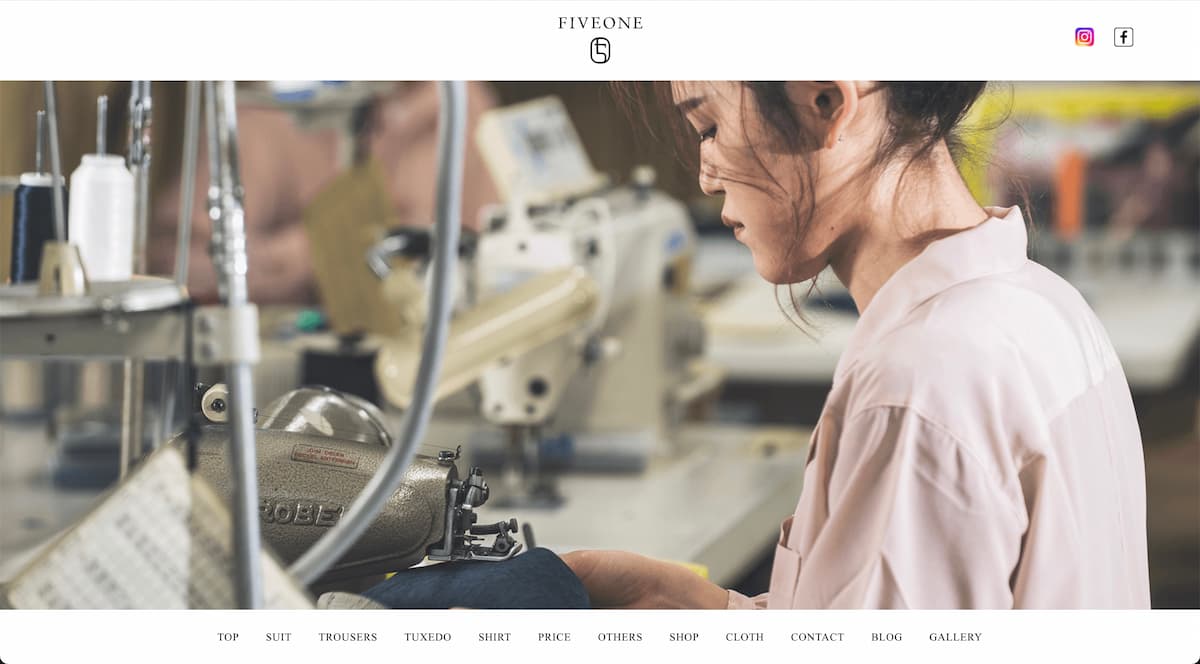
Task: Click the FIVEONE emblem logo icon
Action: click(600, 51)
